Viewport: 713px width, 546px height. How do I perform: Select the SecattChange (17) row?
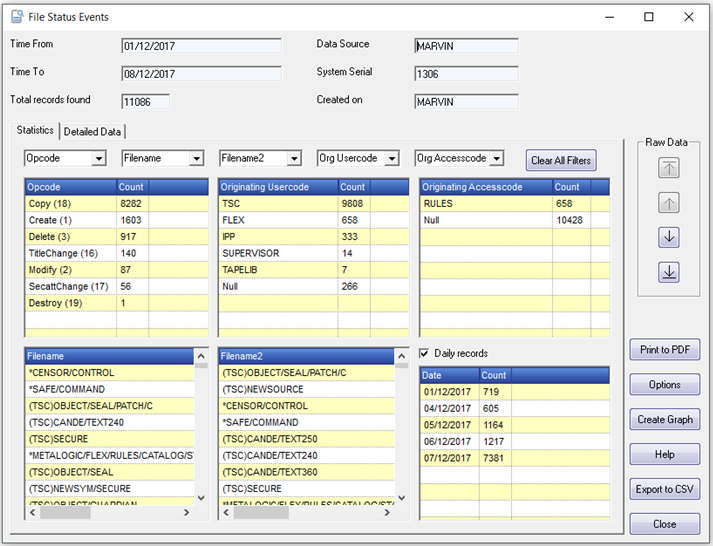pos(117,286)
